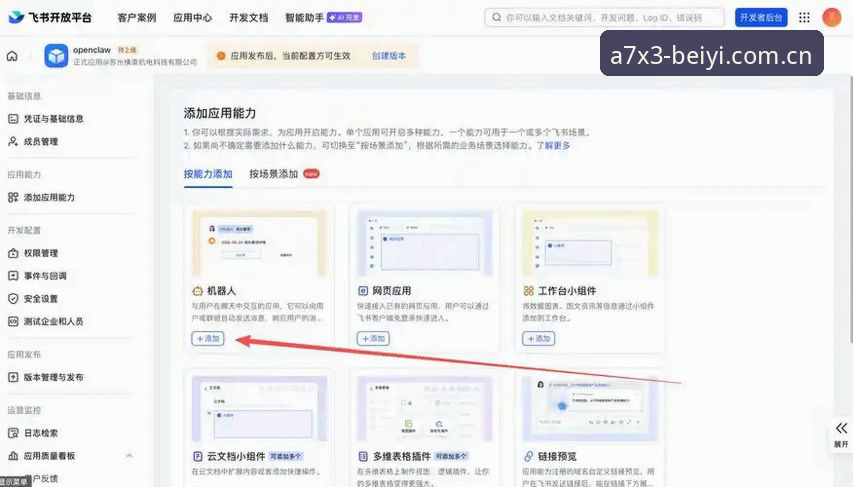Screen dimensions: 853x487
Task: Click the Feishu Open Platform logo
Action: (50, 17)
